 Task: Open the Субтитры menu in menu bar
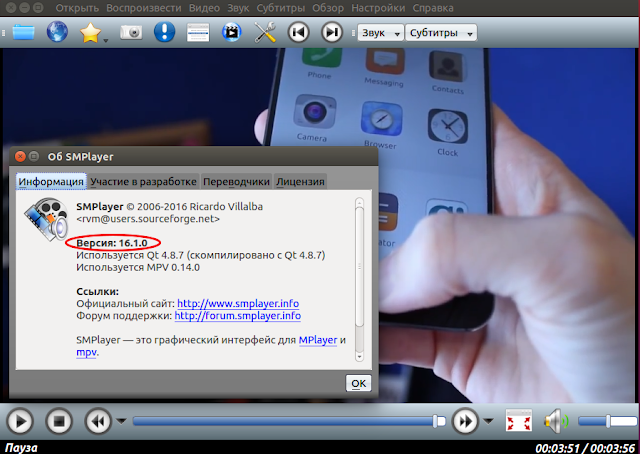point(281,8)
